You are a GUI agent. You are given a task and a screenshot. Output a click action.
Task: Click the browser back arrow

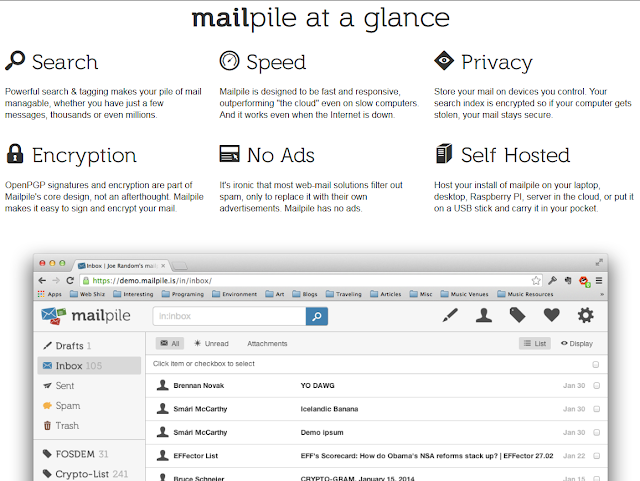[42, 281]
